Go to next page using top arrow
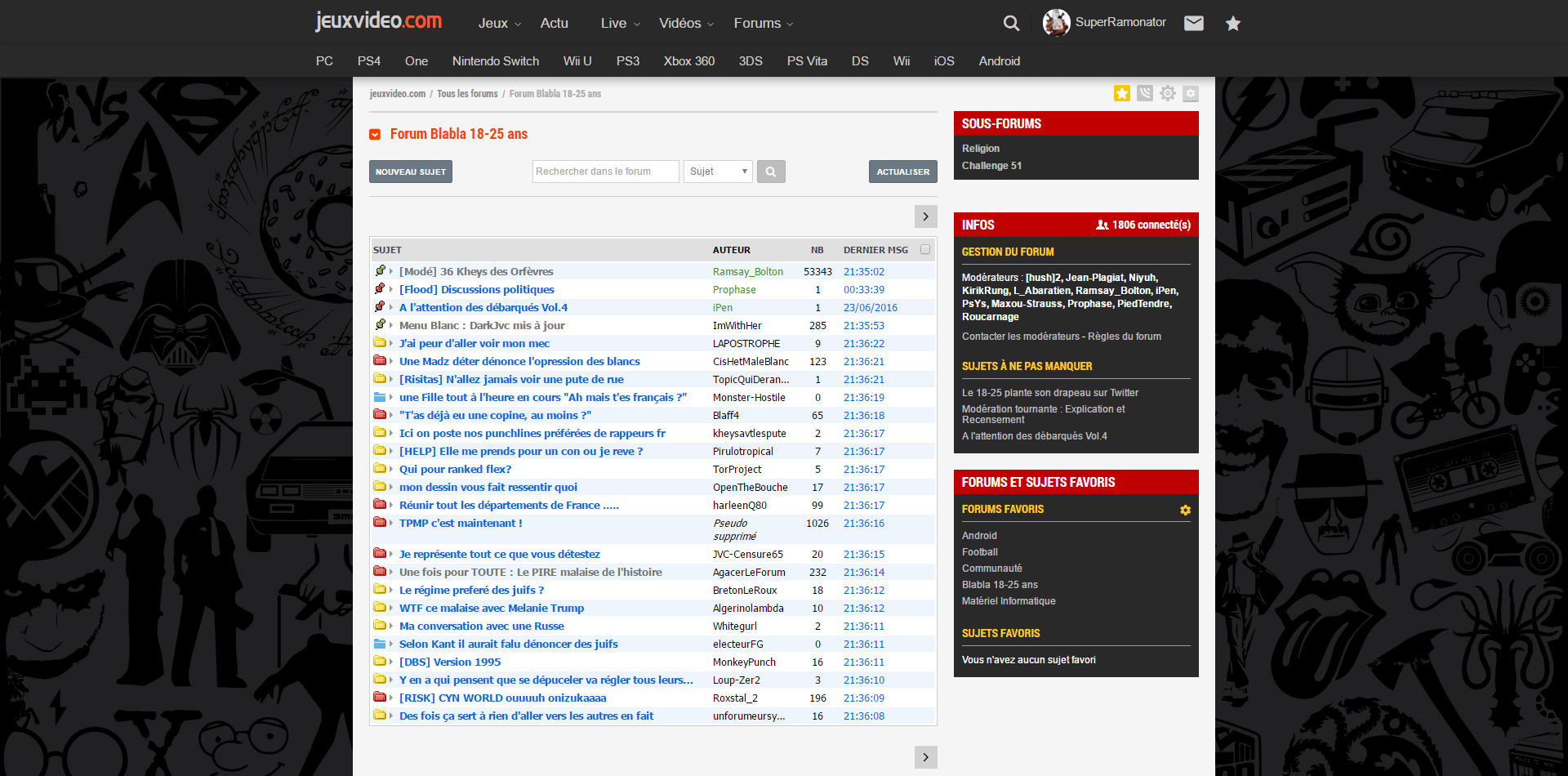The image size is (1568, 776). 926,216
